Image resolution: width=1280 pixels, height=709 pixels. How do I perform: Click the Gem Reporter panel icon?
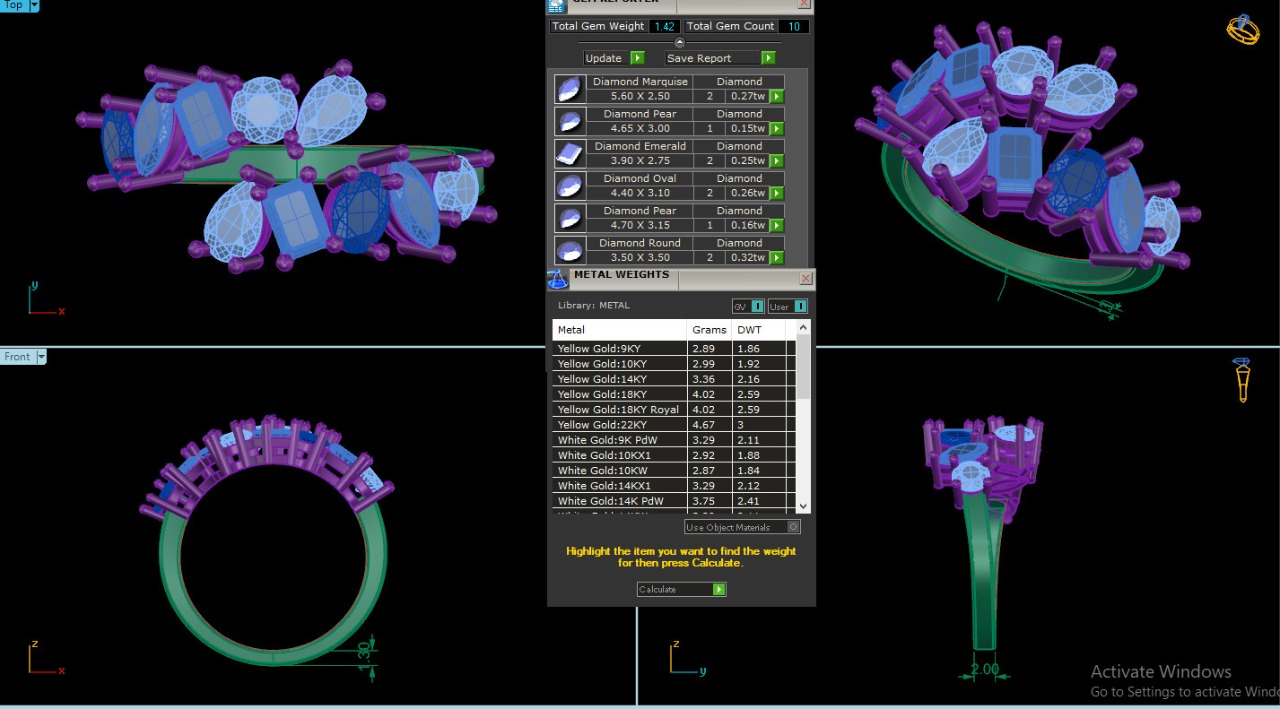point(556,5)
